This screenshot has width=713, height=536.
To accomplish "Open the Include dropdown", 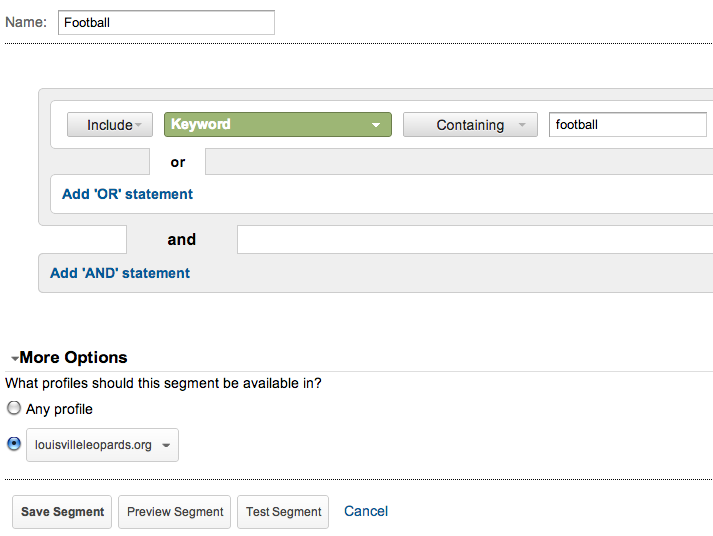I will pyautogui.click(x=110, y=125).
